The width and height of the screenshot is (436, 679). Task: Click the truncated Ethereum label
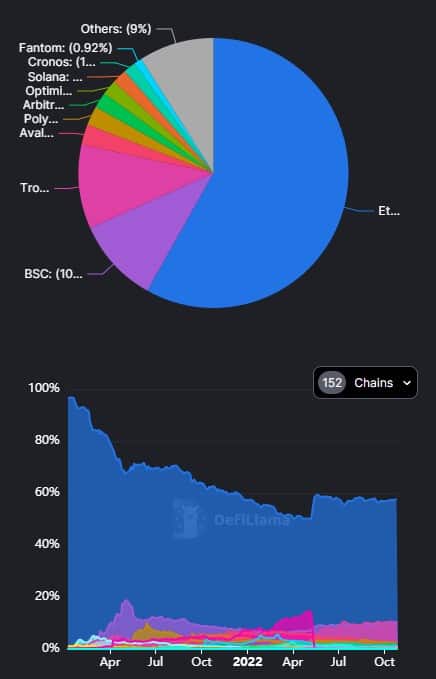(x=389, y=211)
